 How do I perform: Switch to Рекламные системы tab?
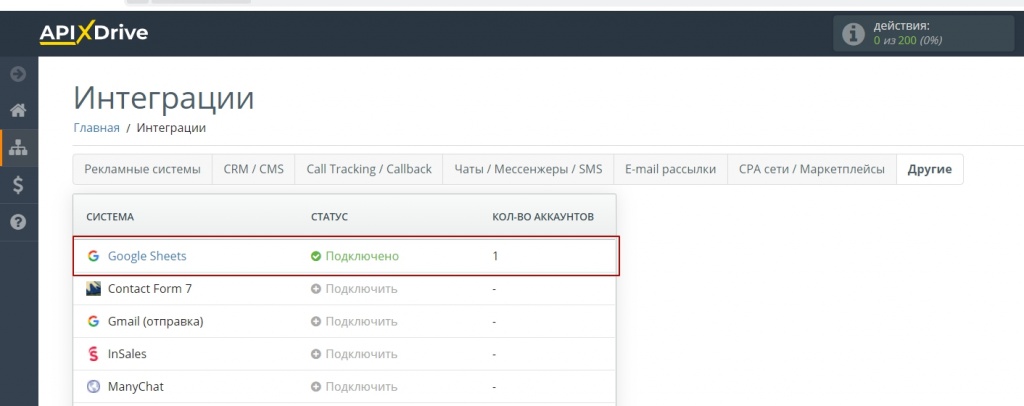pyautogui.click(x=142, y=169)
